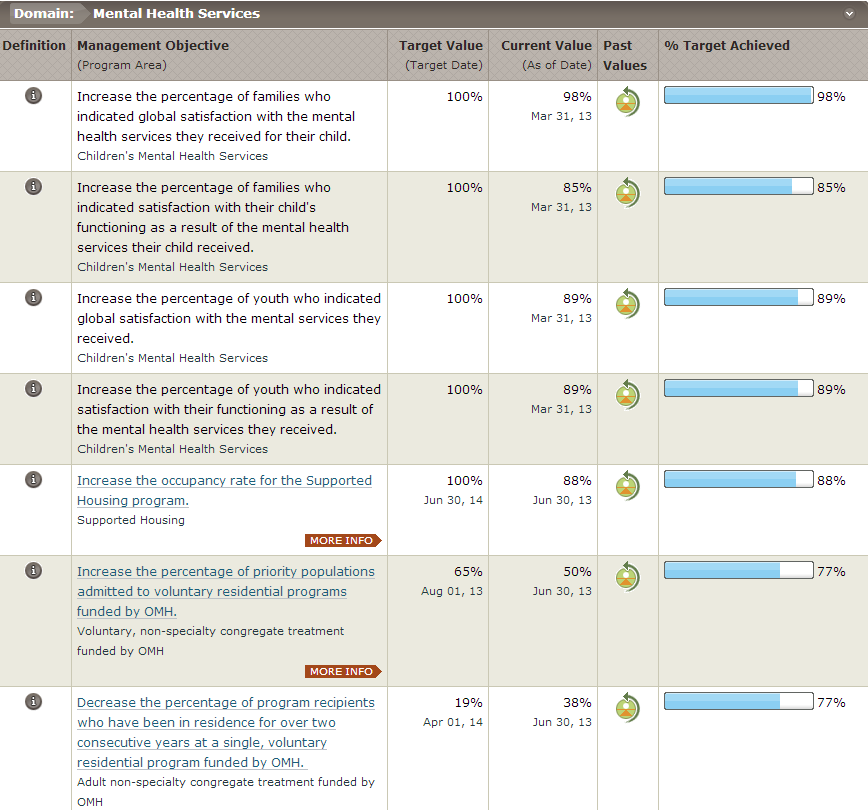Click info icon for priority populations row
Screen dimensions: 868x810
(x=33, y=571)
